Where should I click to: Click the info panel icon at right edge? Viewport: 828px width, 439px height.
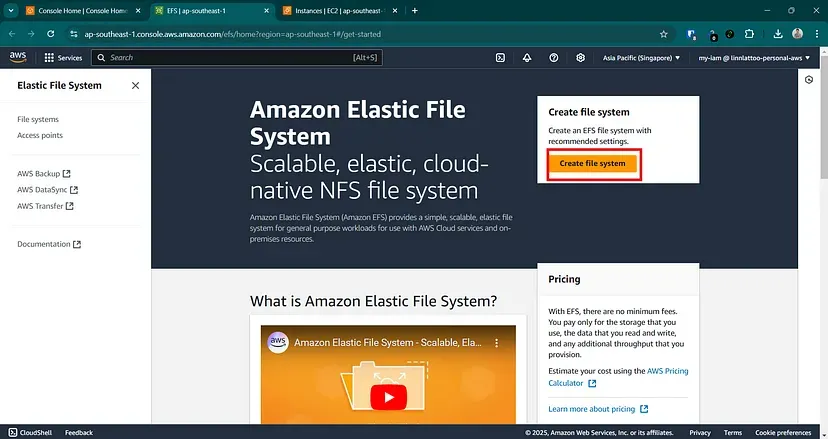point(808,80)
